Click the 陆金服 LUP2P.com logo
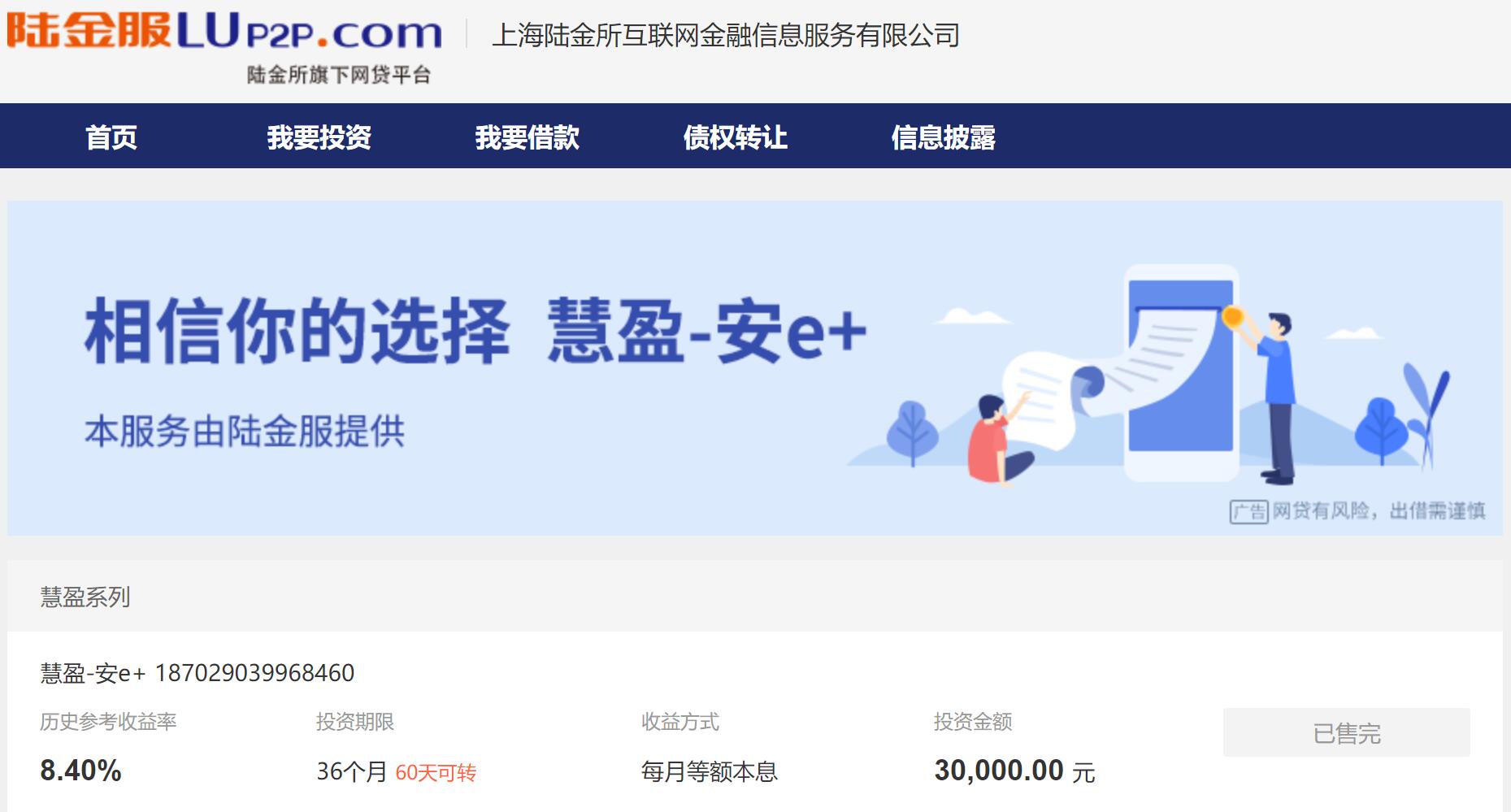The width and height of the screenshot is (1511, 812). 224,33
